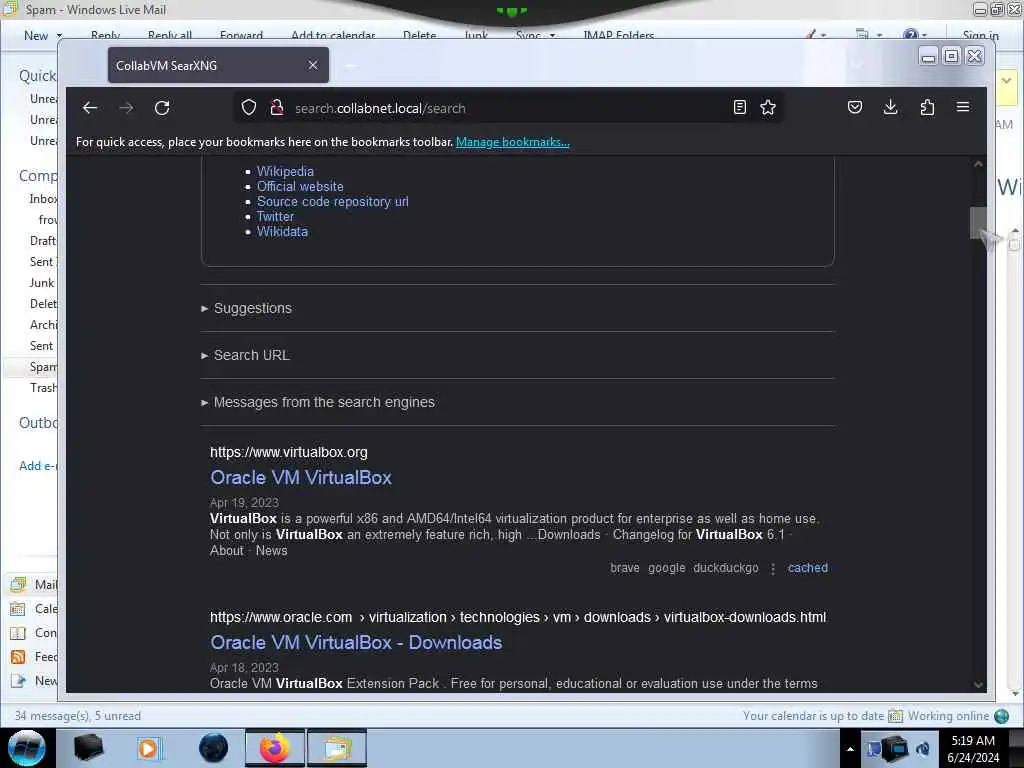Toggle Reader View icon in address bar
Image resolution: width=1024 pixels, height=768 pixels.
point(739,108)
